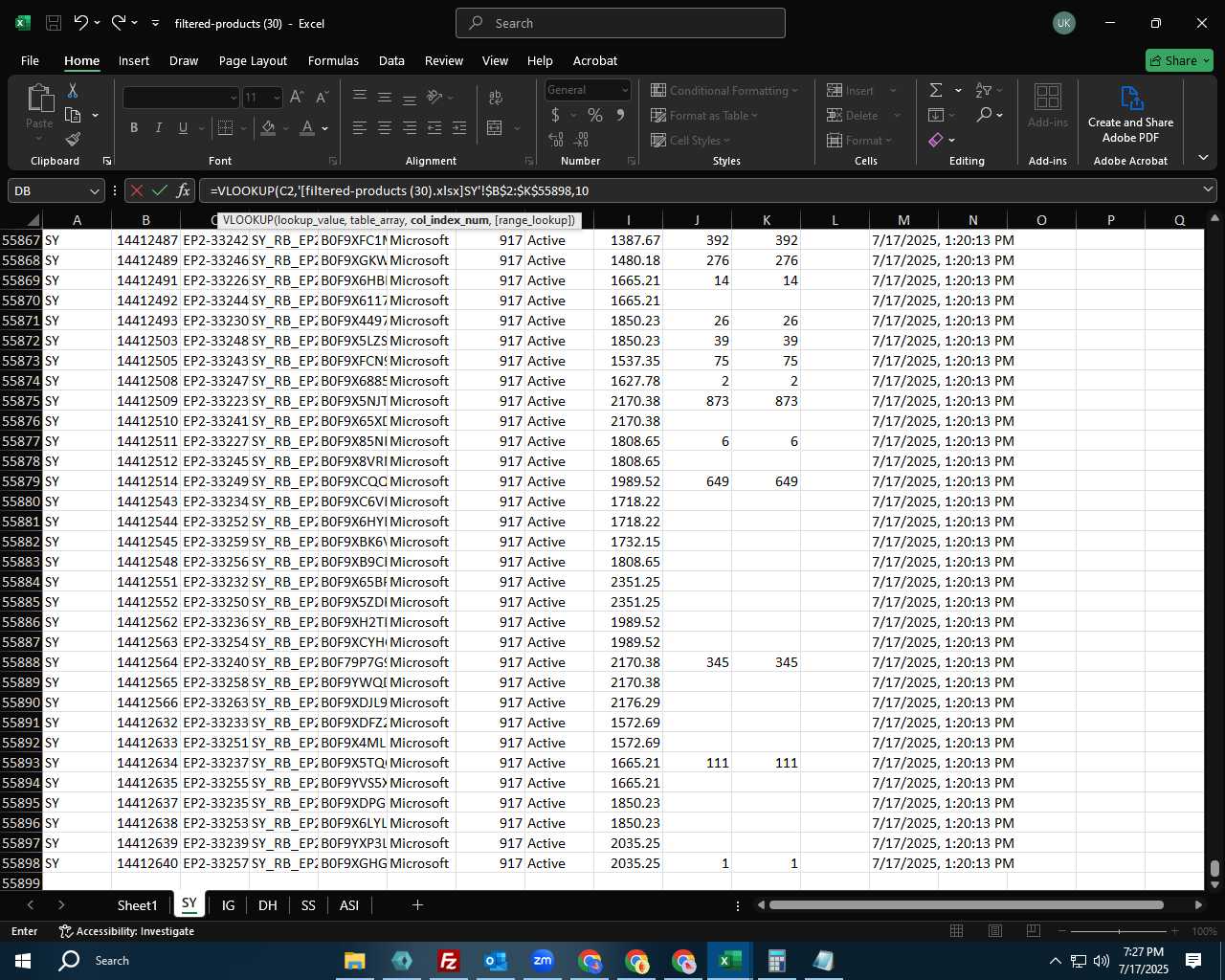Image resolution: width=1225 pixels, height=980 pixels.
Task: Toggle align left
Action: click(x=360, y=128)
